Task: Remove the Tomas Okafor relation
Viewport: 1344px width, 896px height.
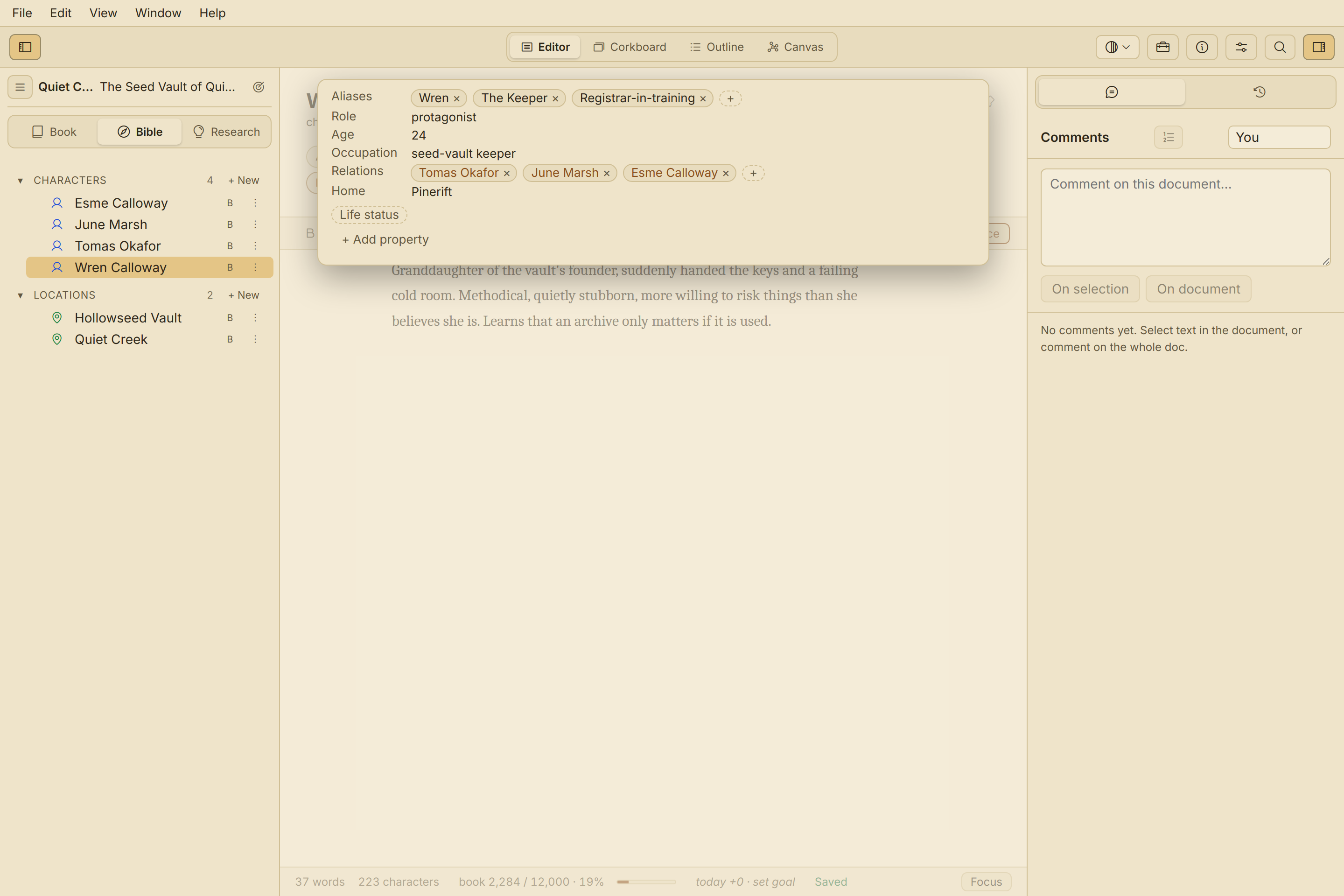Action: 507,173
